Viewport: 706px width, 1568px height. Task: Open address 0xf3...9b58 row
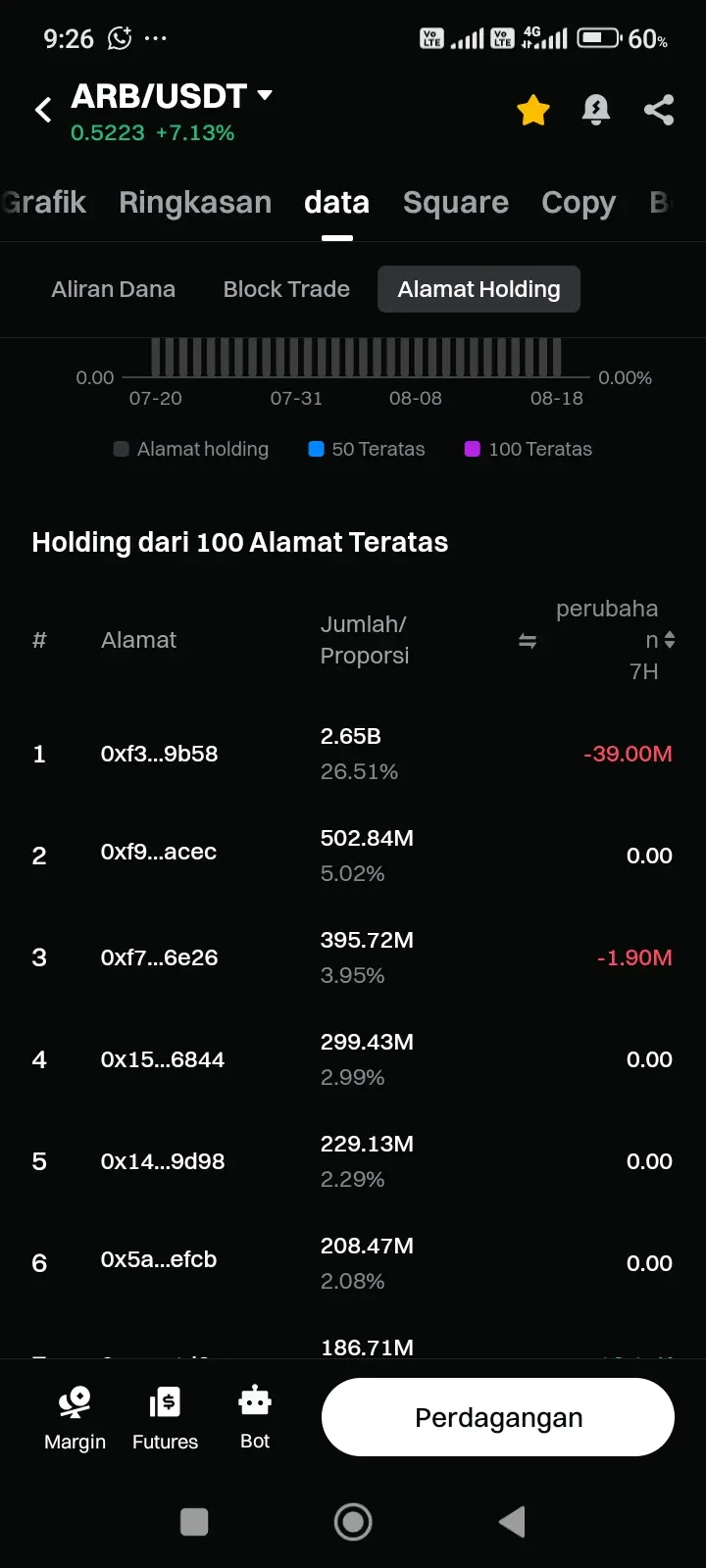point(353,754)
